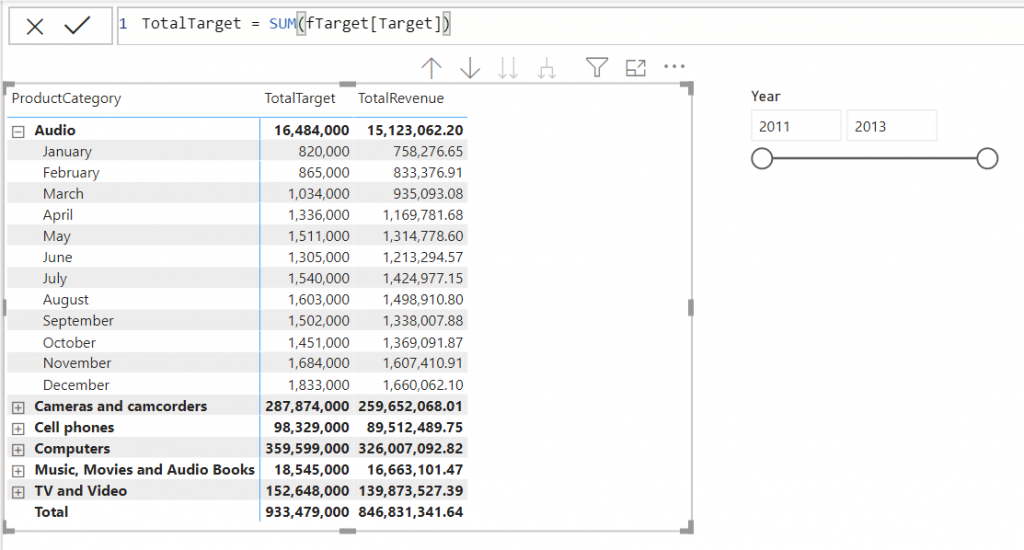This screenshot has height=550, width=1024.
Task: Go to next level double-arrow icon
Action: tap(508, 68)
